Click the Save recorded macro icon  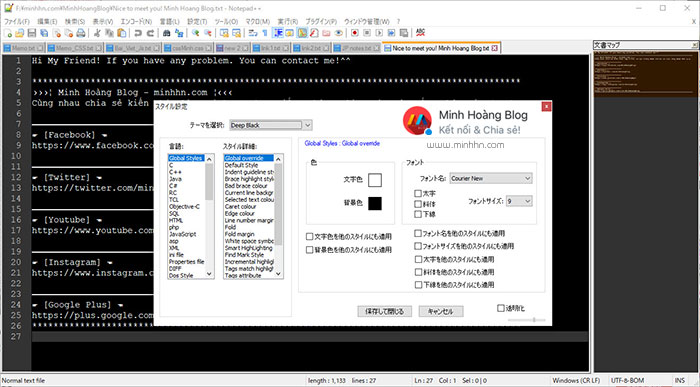(404, 33)
